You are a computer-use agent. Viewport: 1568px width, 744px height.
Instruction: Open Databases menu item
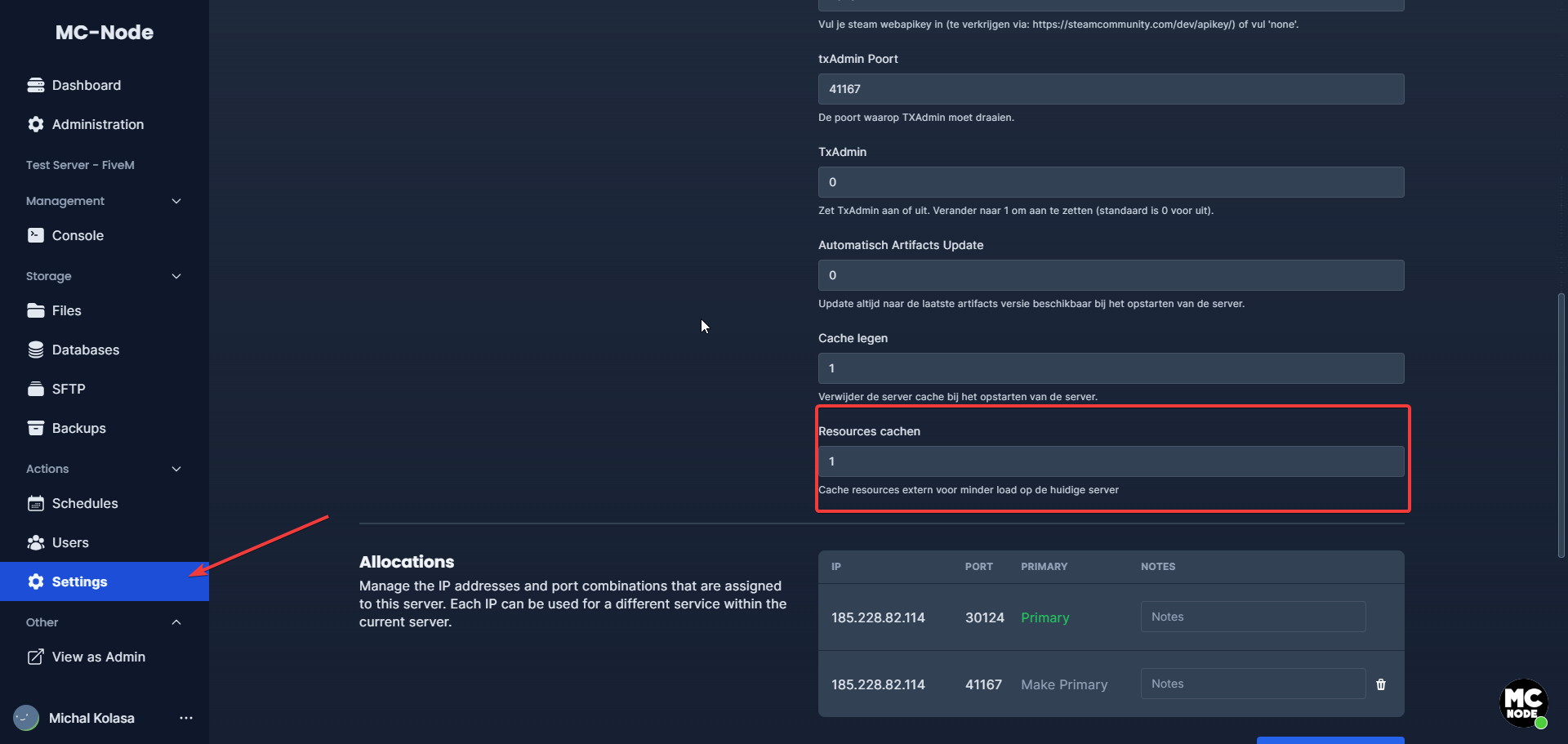(x=105, y=350)
